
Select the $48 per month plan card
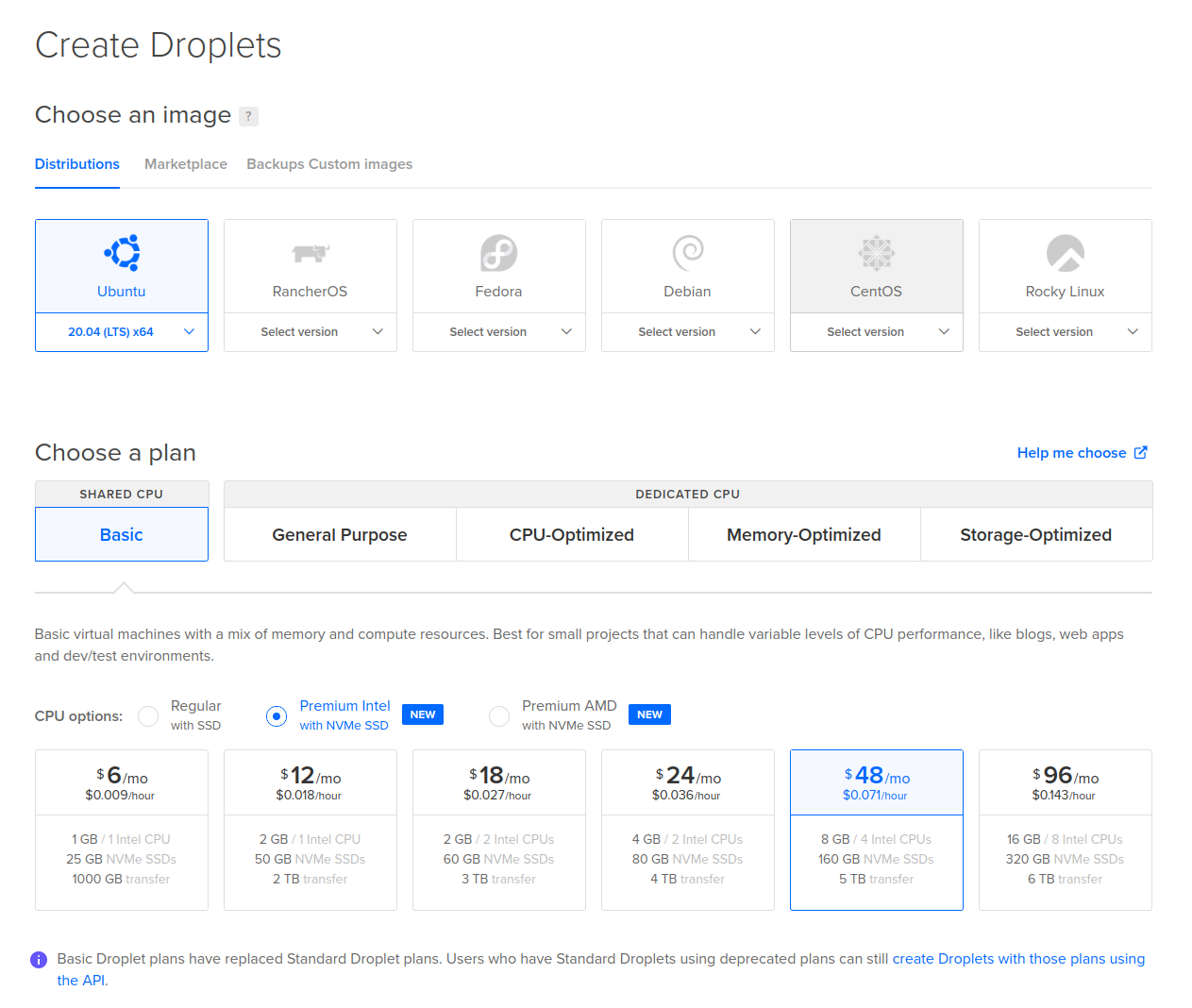876,829
